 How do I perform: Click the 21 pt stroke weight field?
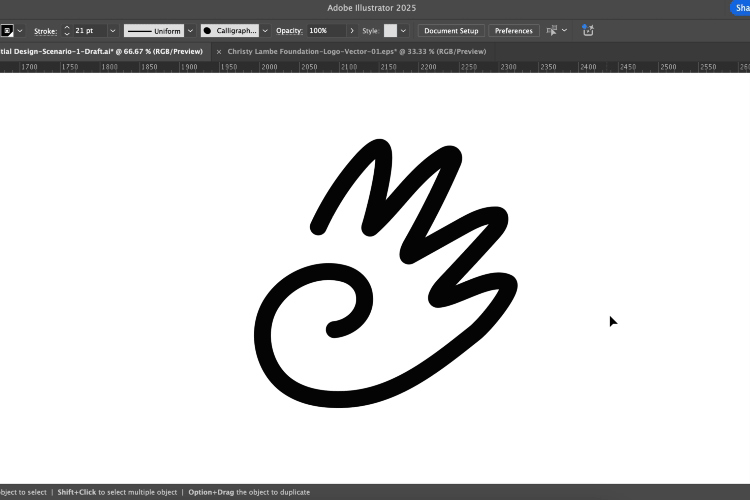(x=89, y=31)
